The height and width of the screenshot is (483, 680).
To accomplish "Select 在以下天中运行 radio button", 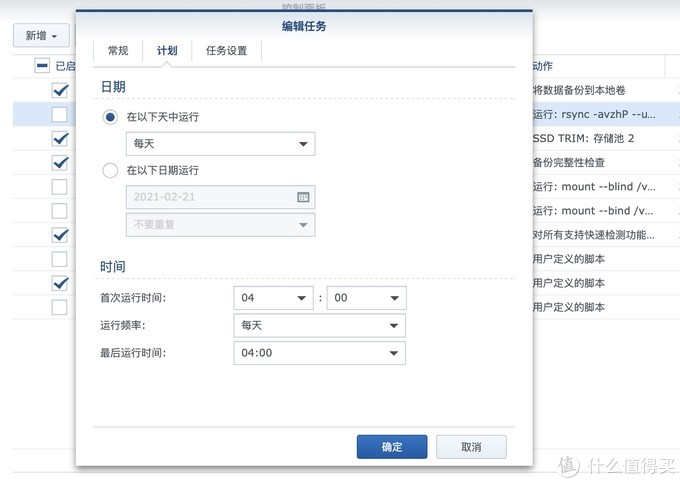I will (x=110, y=117).
